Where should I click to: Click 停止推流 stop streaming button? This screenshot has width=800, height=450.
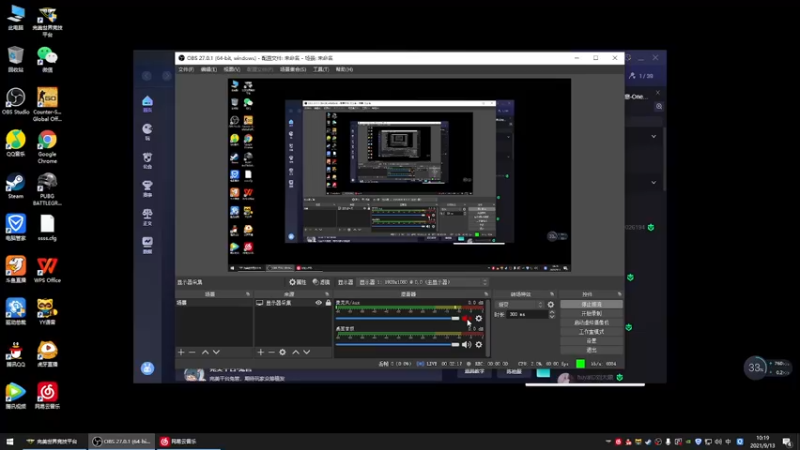point(591,304)
